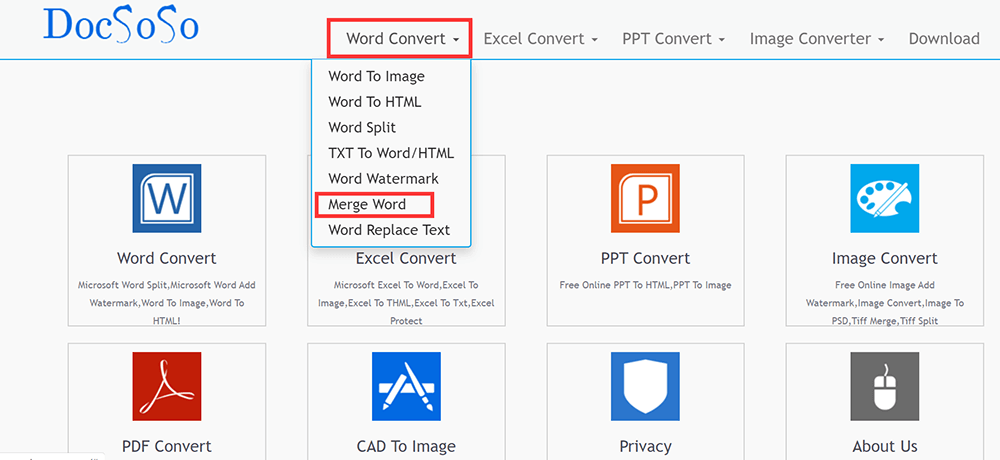The width and height of the screenshot is (1000, 460).
Task: Choose TXT To Word/HTML entry
Action: pyautogui.click(x=391, y=153)
